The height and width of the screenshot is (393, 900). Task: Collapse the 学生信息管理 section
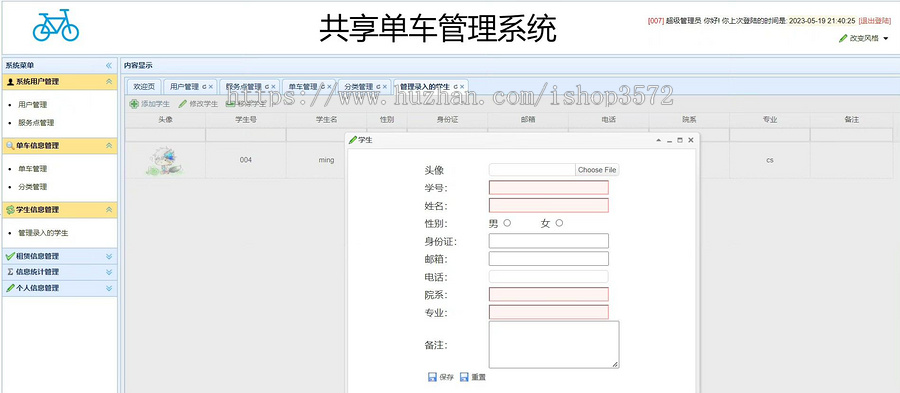click(x=108, y=210)
